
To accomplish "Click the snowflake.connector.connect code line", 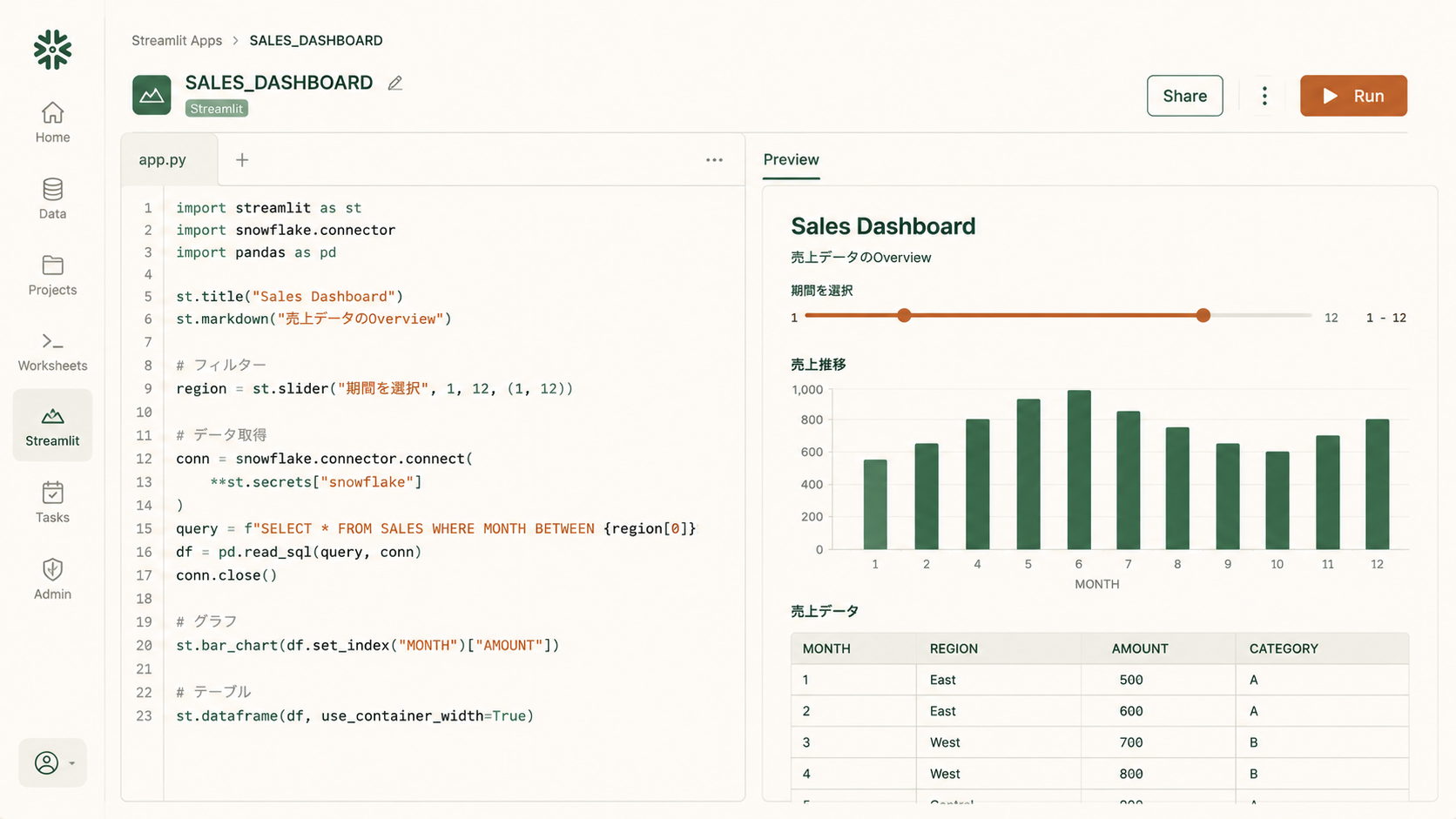I will pyautogui.click(x=324, y=459).
